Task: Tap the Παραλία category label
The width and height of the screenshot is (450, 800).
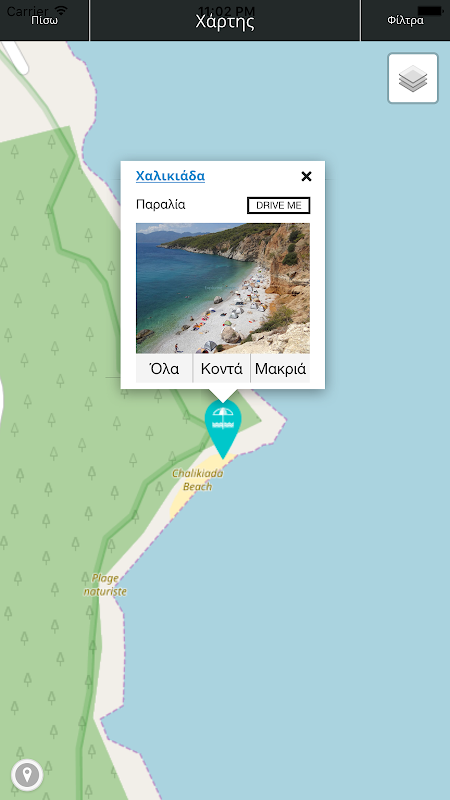Action: click(x=161, y=205)
